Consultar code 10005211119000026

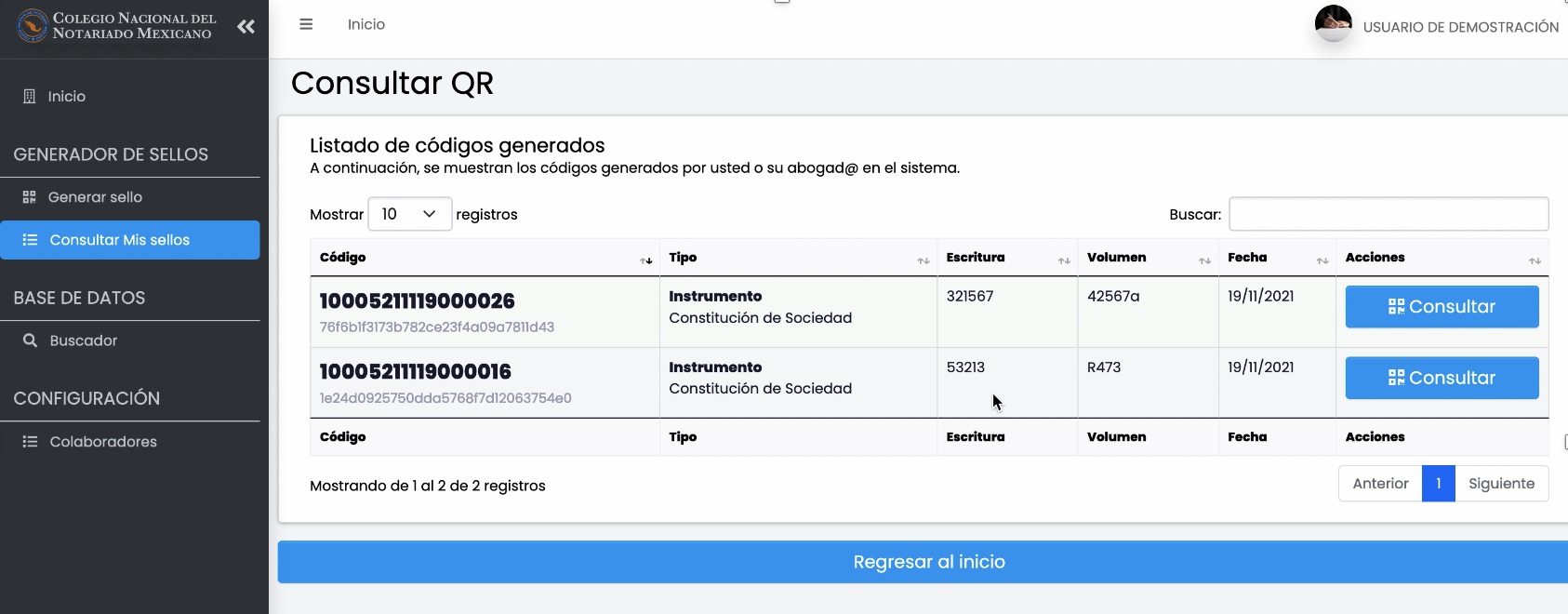point(1442,307)
